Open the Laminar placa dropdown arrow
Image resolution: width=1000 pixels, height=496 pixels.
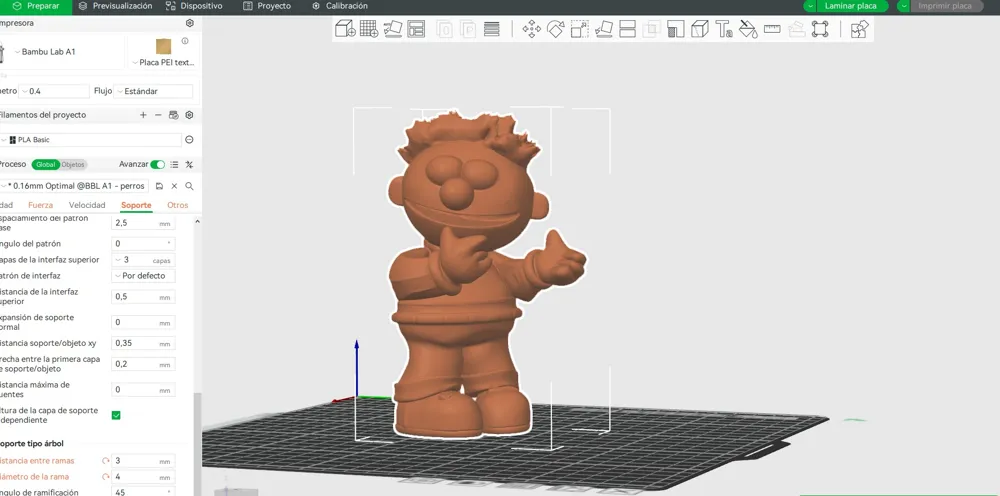tap(809, 6)
